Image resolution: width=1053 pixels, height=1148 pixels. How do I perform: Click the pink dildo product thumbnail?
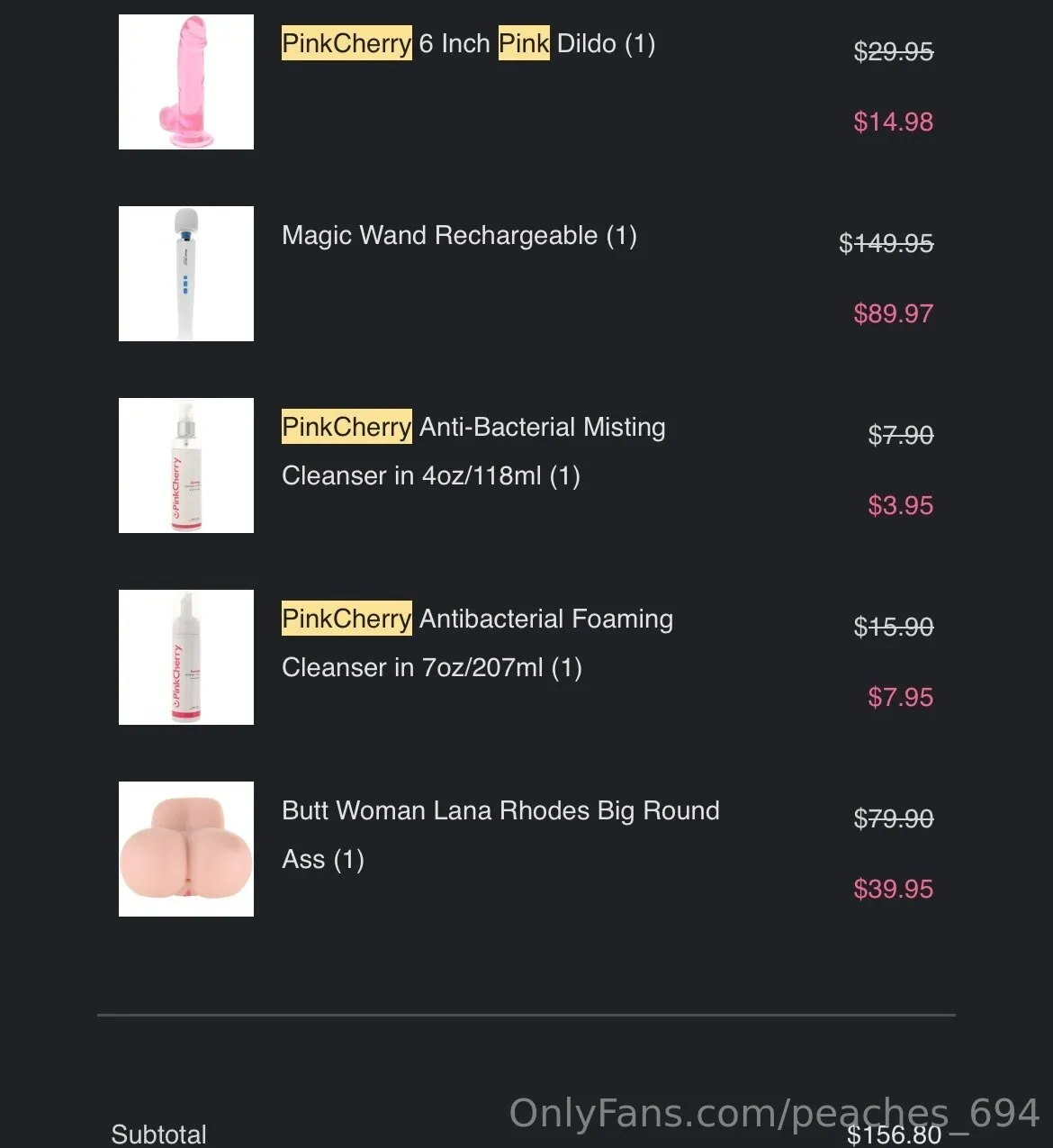(186, 82)
